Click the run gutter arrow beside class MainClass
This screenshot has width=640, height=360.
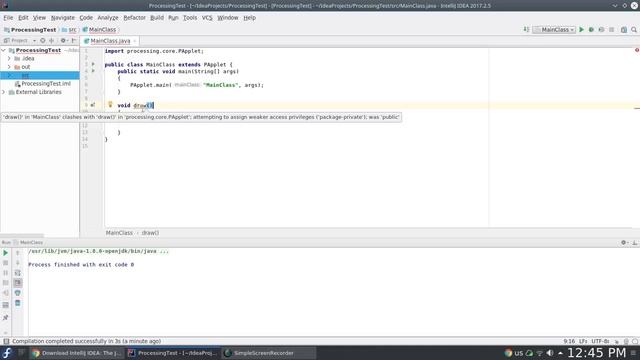(x=93, y=64)
